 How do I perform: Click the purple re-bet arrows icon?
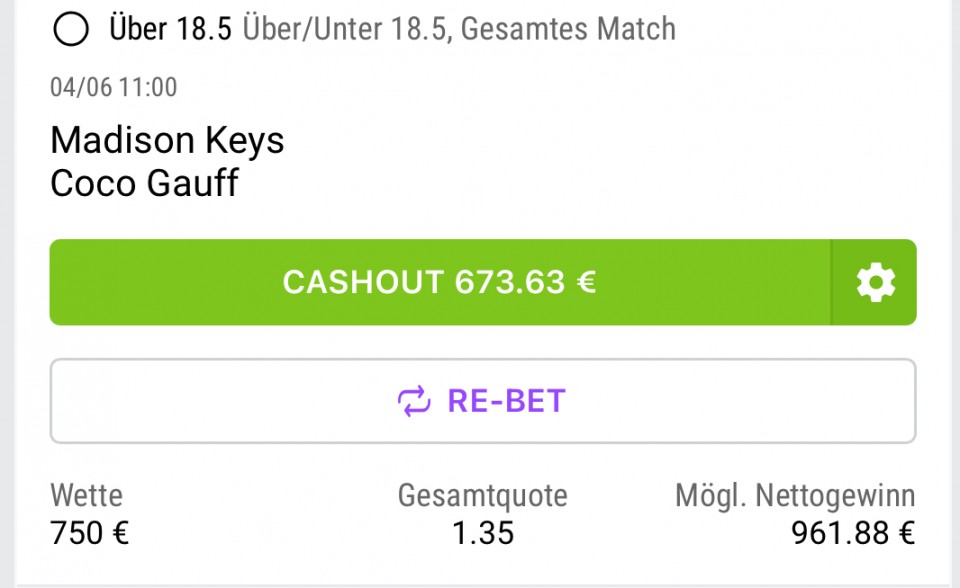pyautogui.click(x=414, y=401)
